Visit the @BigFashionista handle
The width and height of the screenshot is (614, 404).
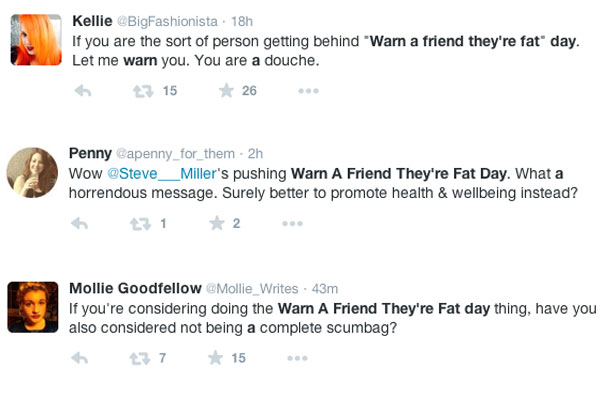click(x=167, y=21)
